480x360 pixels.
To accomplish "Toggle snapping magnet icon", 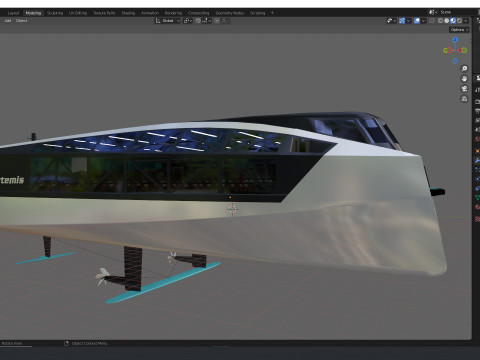I will click(x=198, y=21).
